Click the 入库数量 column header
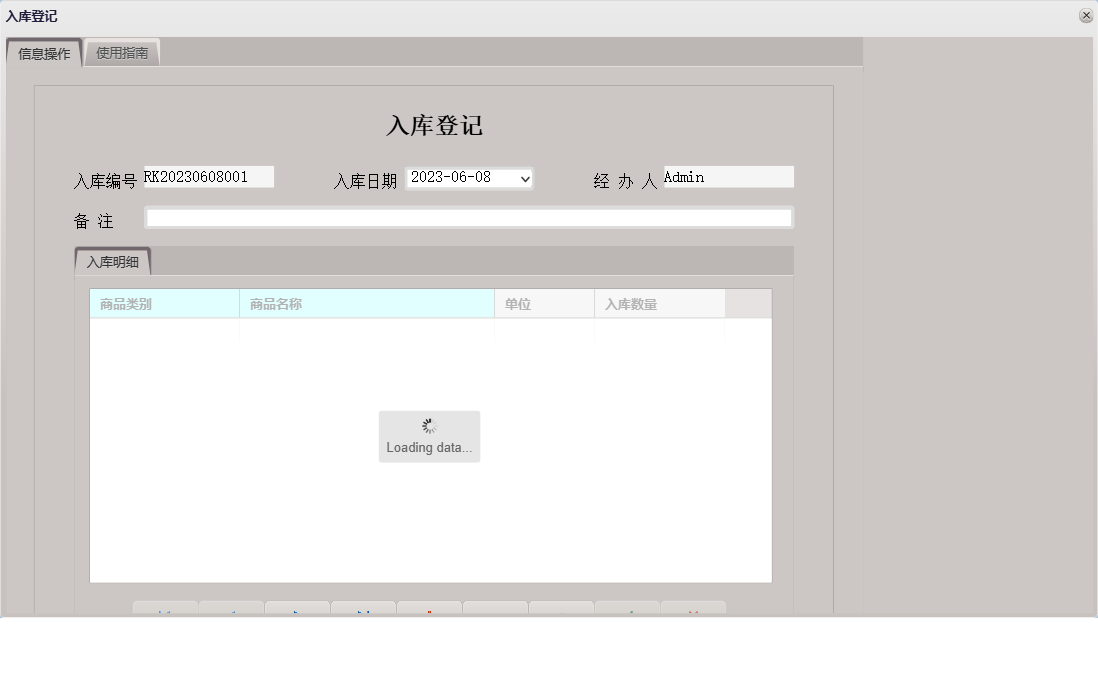The image size is (1098, 687). (658, 302)
